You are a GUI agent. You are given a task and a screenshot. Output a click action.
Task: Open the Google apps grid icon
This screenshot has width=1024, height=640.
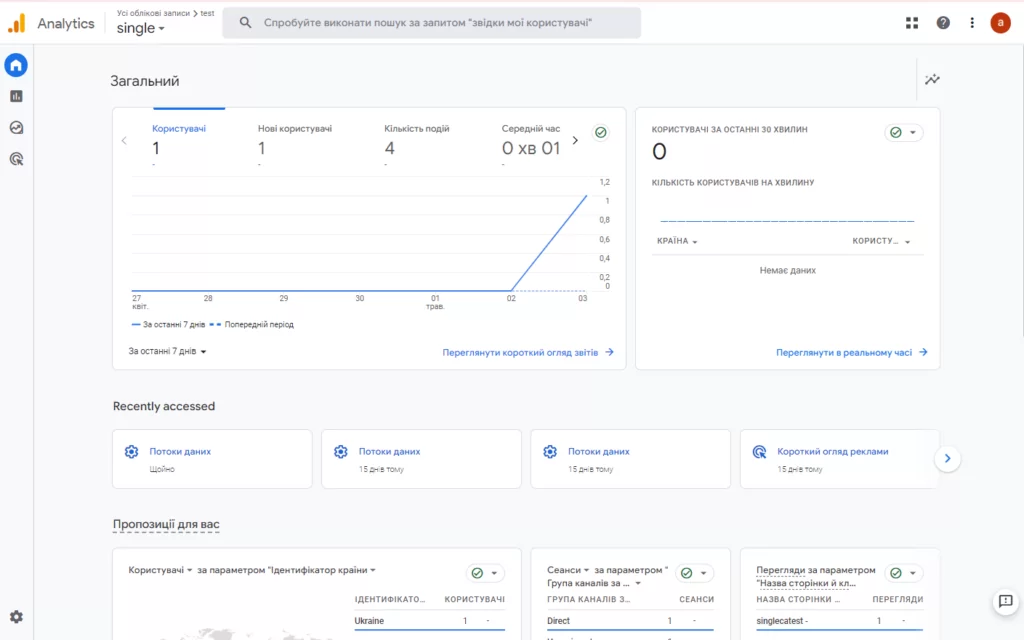(912, 23)
